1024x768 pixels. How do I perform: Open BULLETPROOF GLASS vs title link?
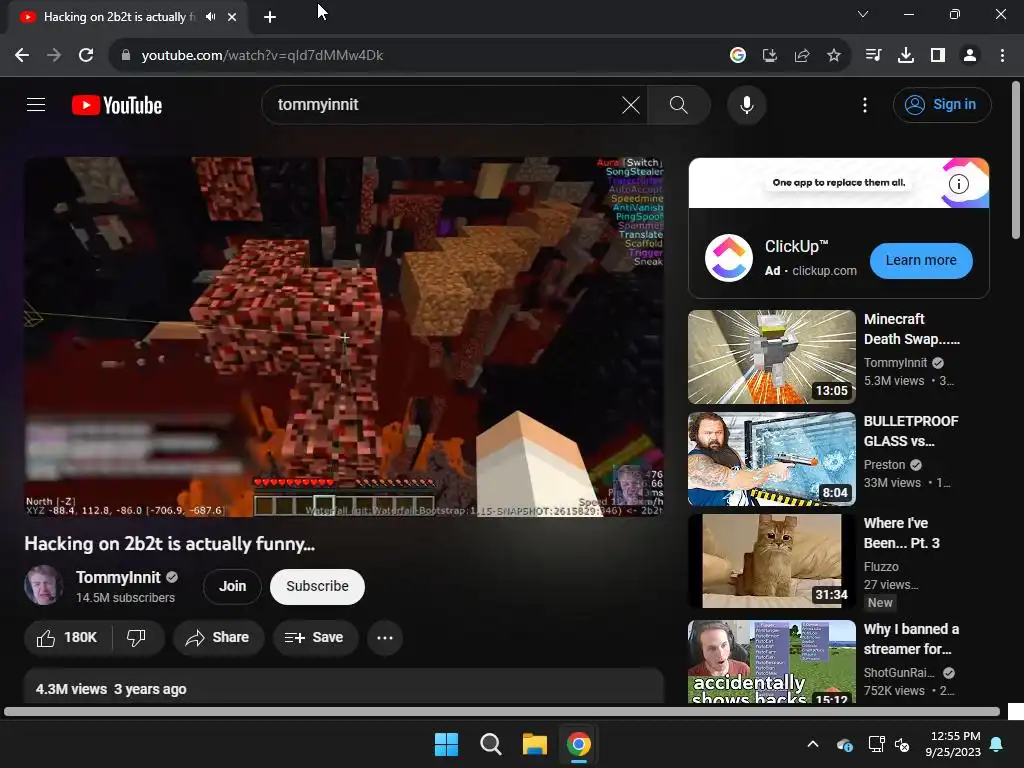click(x=911, y=431)
